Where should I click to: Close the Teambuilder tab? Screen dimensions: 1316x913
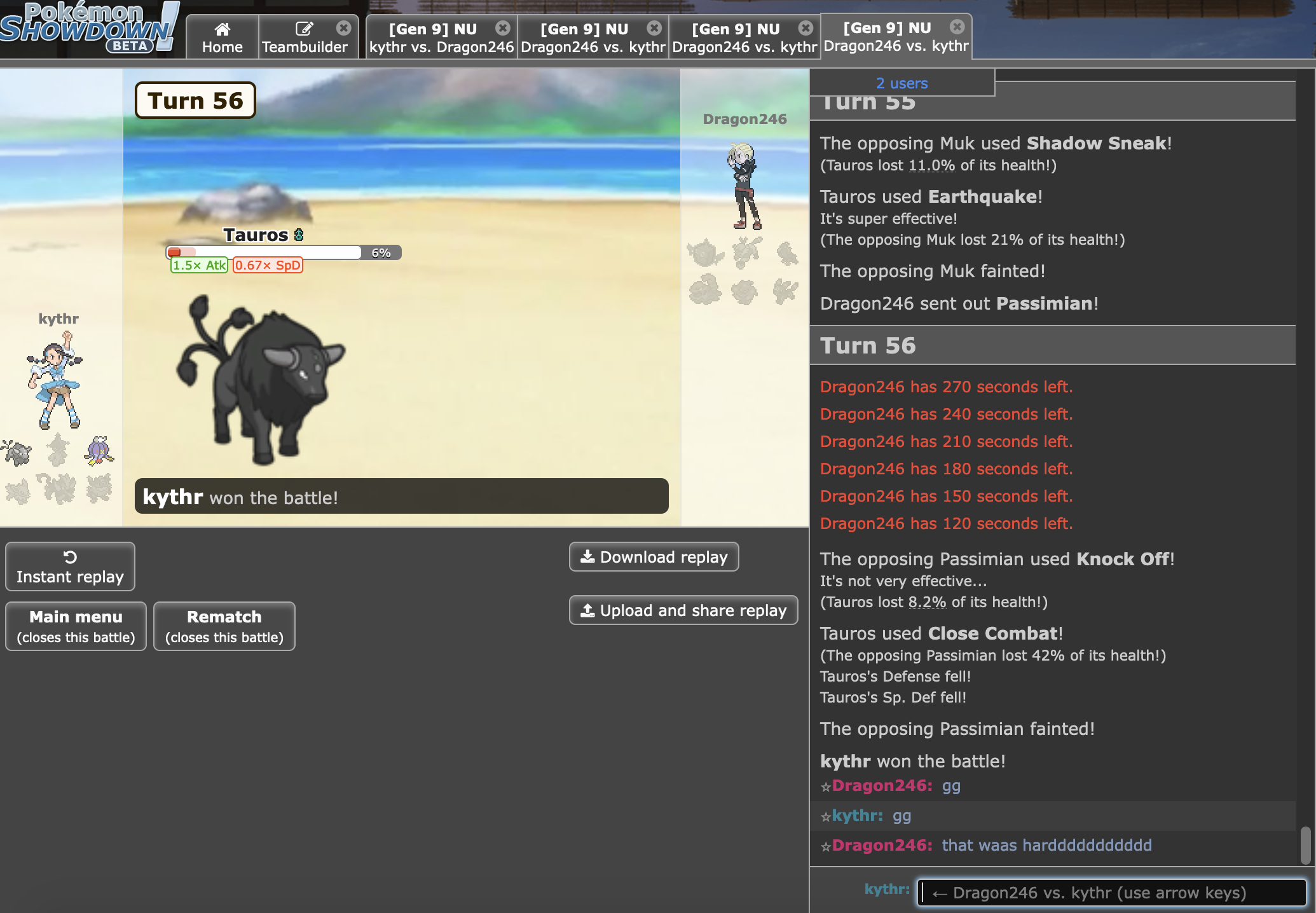pyautogui.click(x=344, y=28)
